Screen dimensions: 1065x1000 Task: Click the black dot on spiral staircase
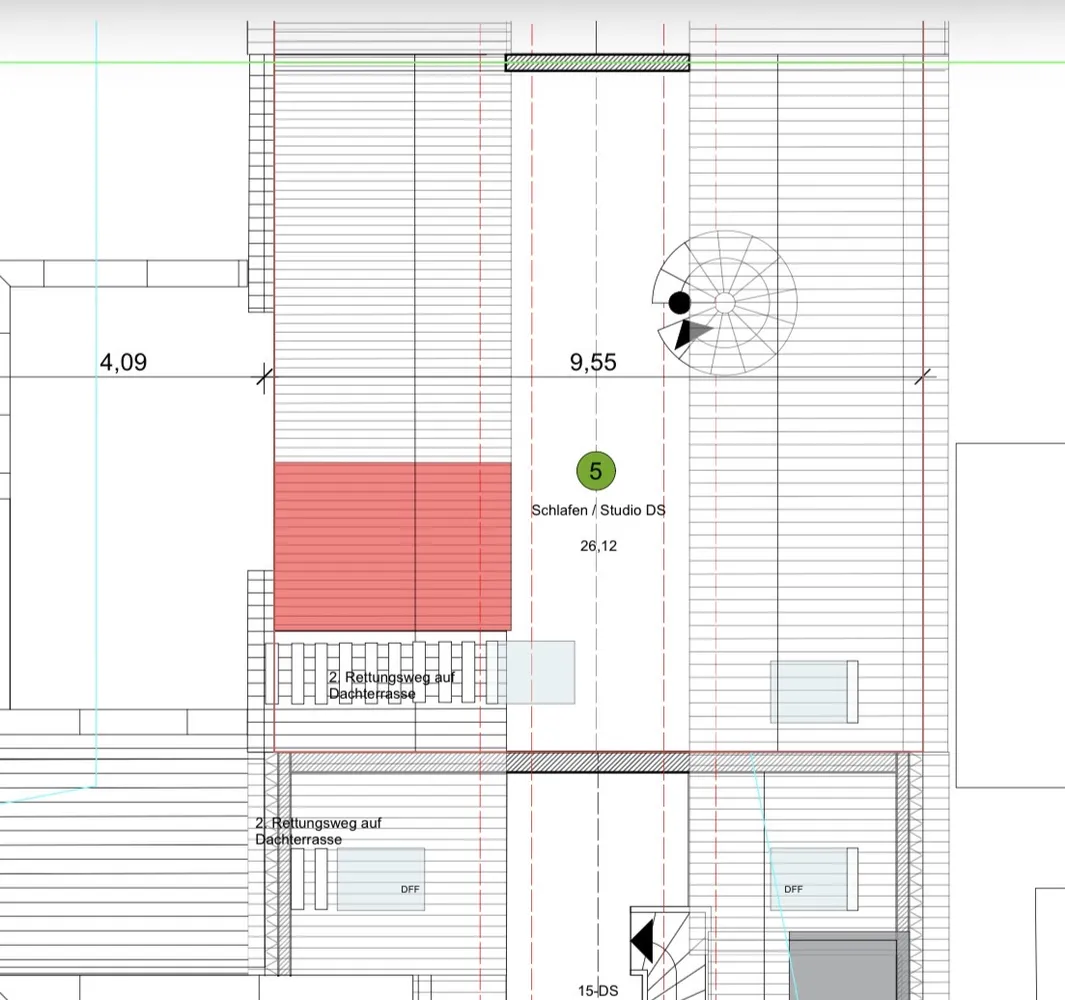coord(679,302)
